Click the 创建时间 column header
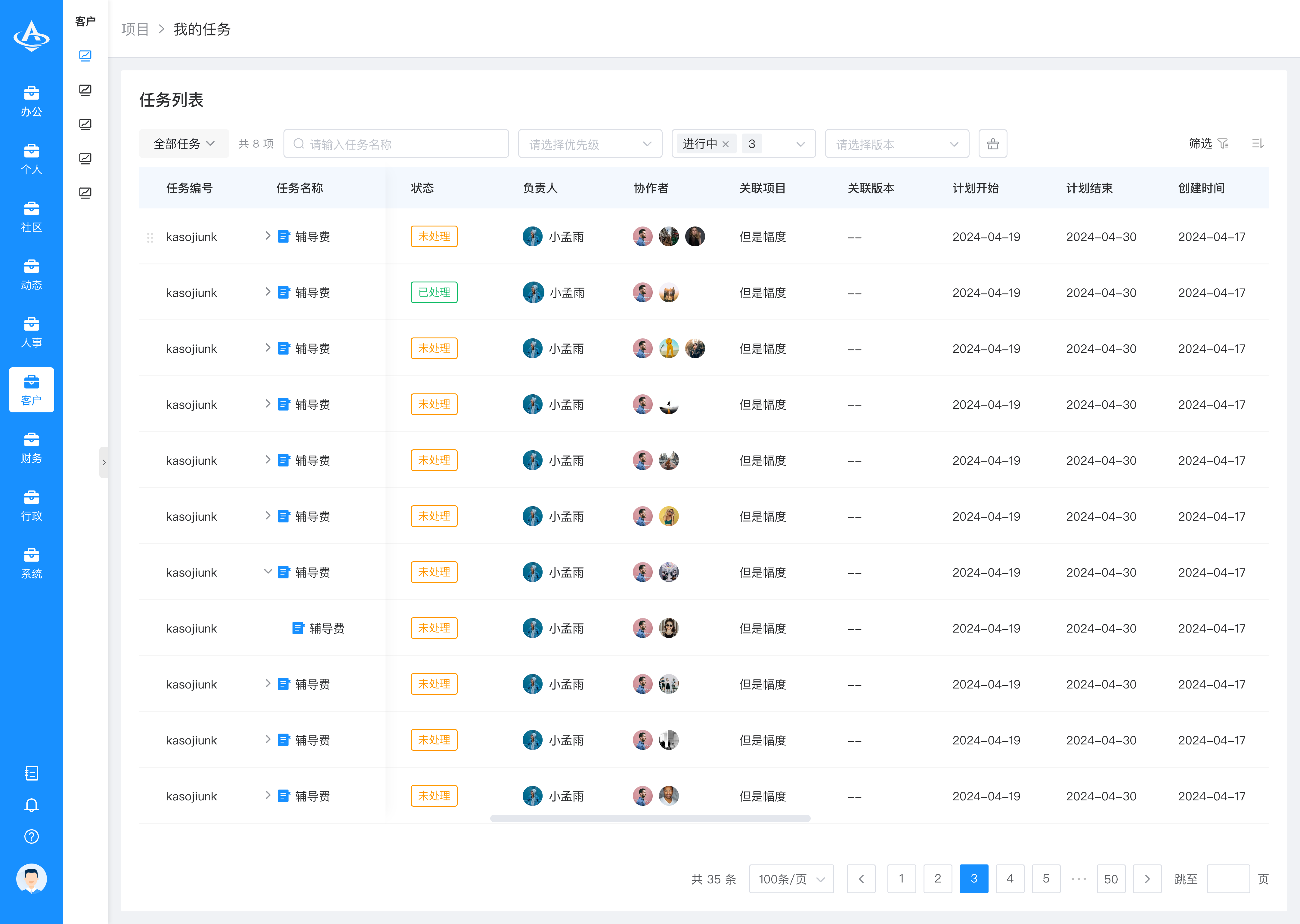The width and height of the screenshot is (1300, 924). 1202,188
